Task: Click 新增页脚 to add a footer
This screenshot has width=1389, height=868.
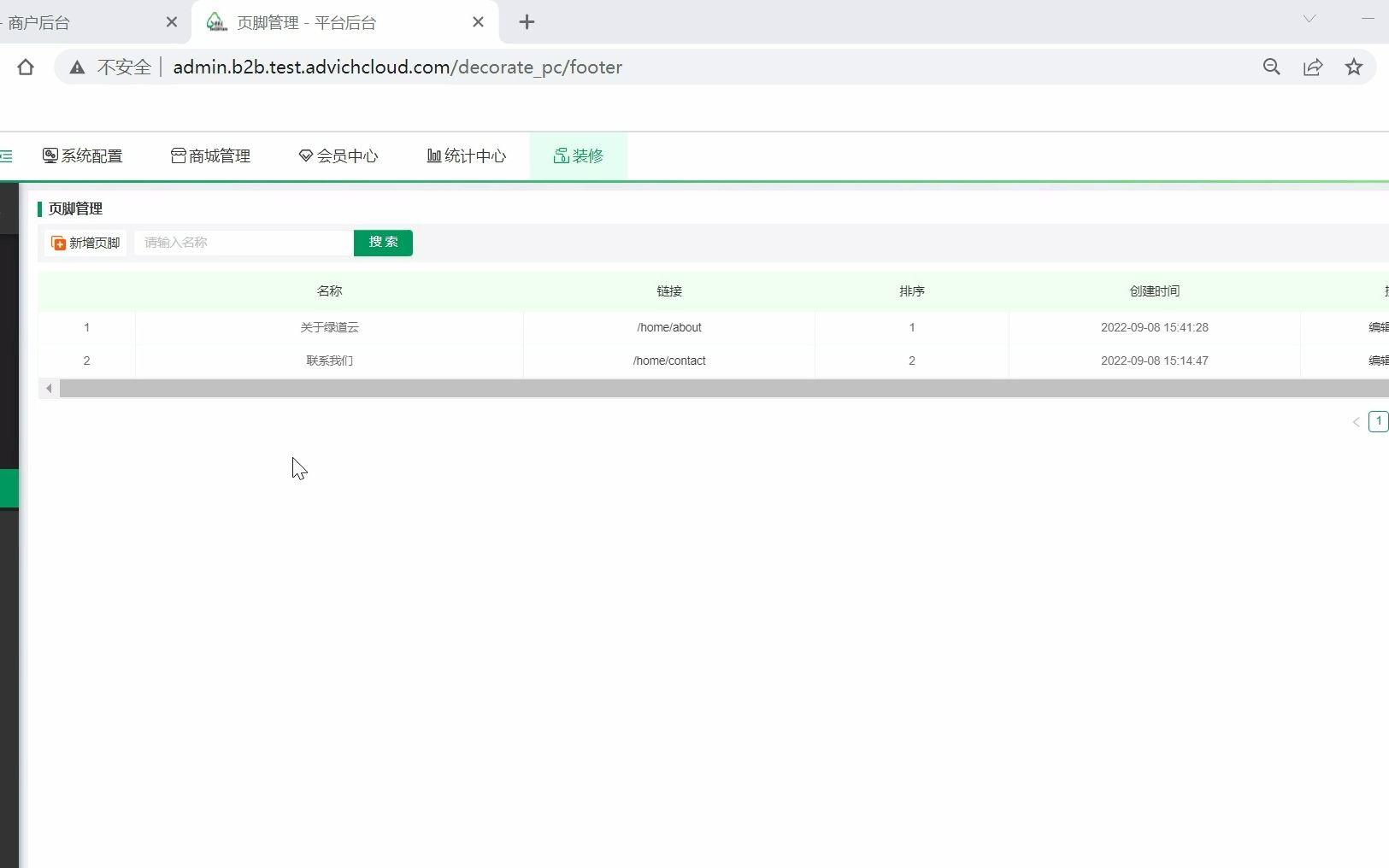Action: 85,243
